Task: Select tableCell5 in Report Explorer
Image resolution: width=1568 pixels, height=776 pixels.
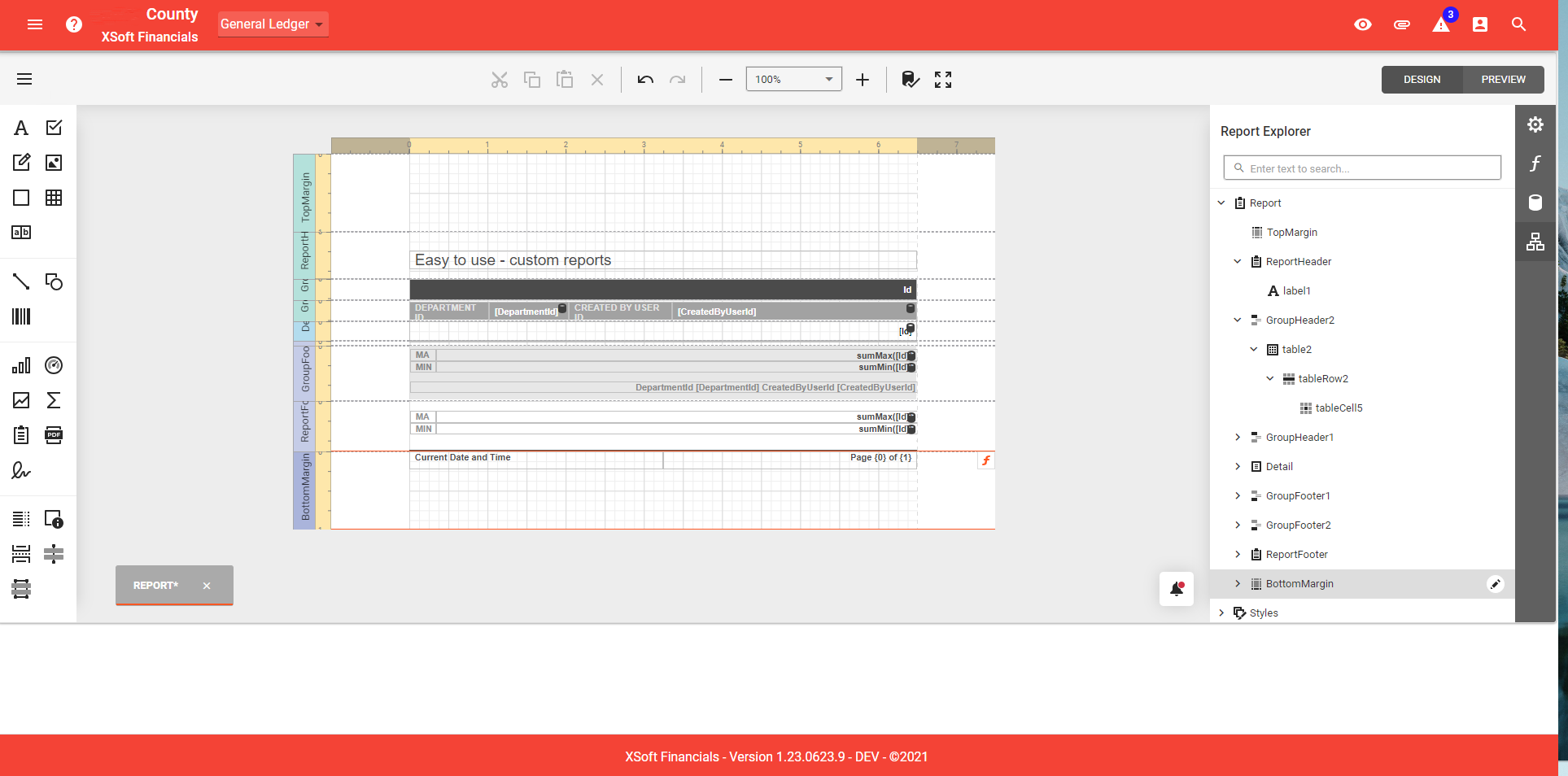Action: point(1339,408)
